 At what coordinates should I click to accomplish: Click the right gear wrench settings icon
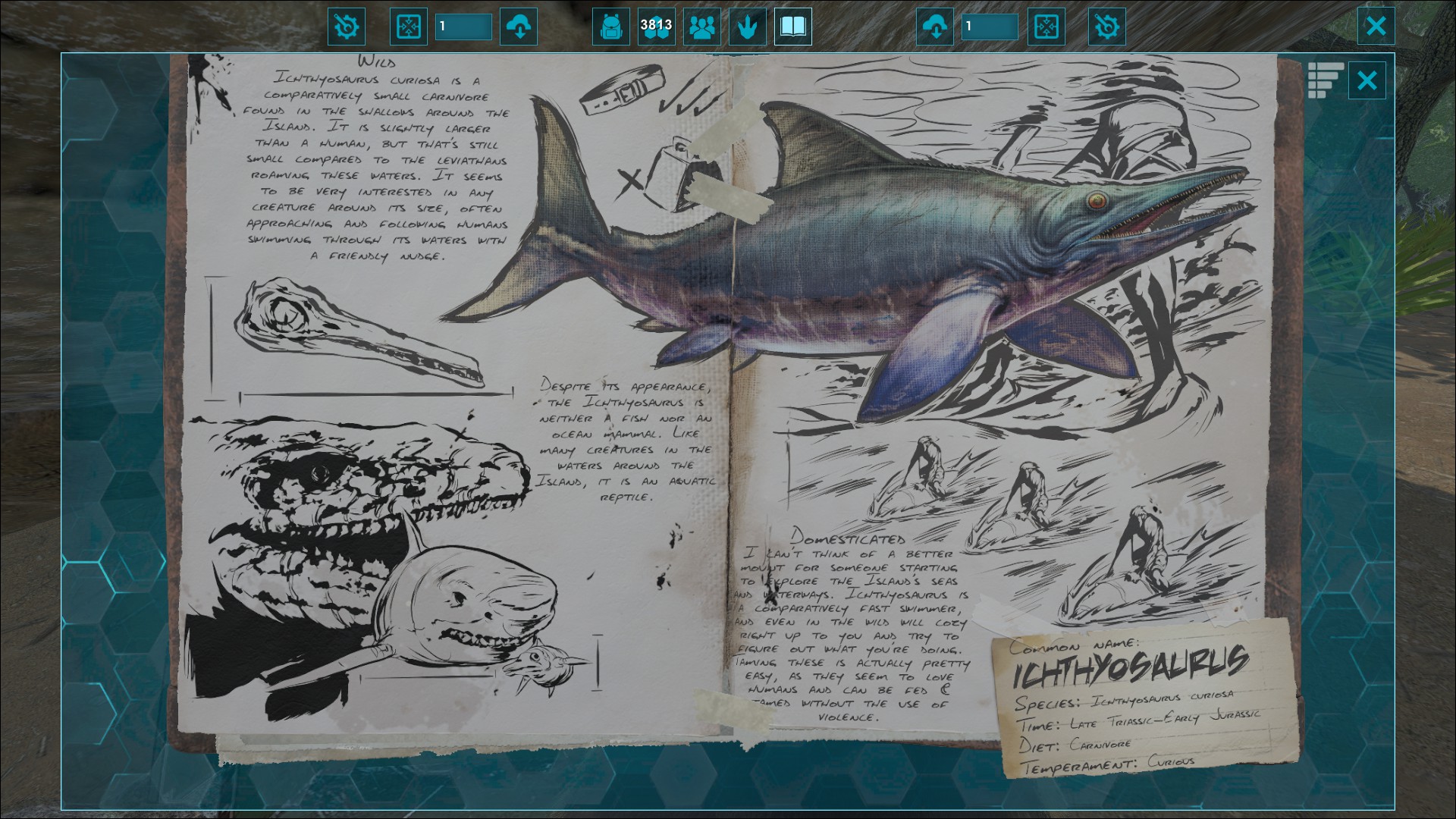(x=1106, y=27)
